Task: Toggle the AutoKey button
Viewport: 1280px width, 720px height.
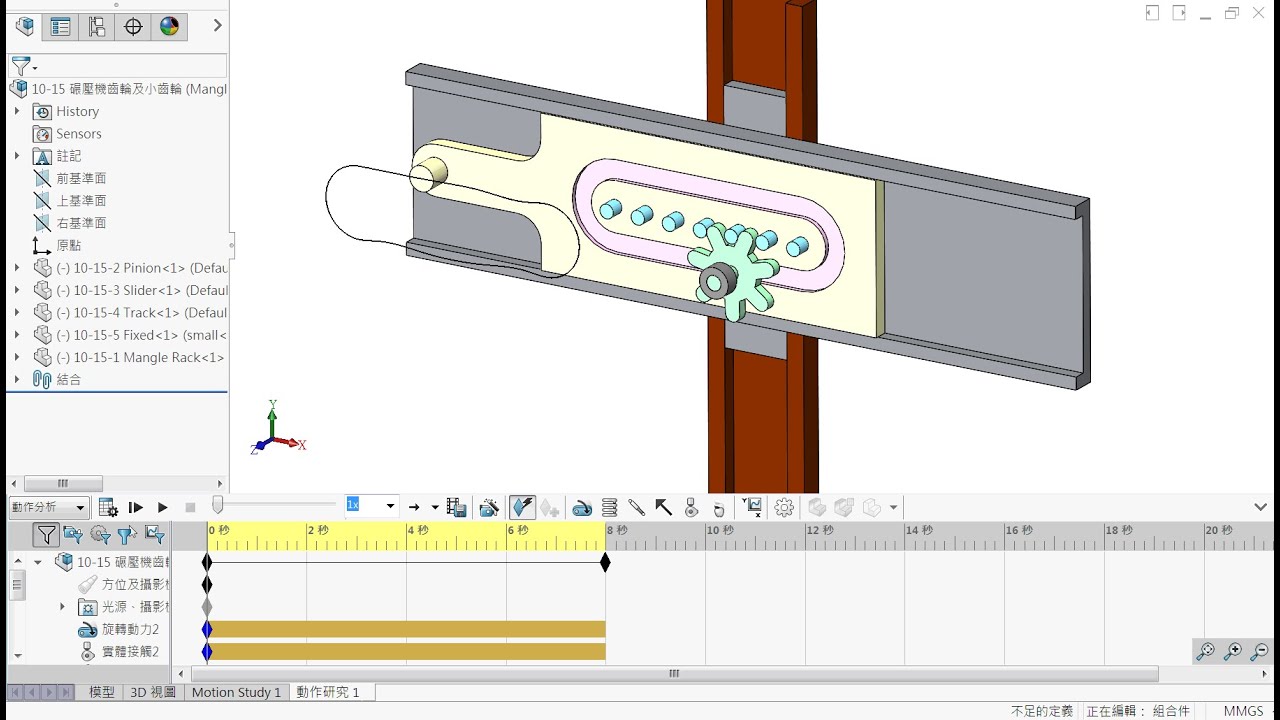Action: click(522, 508)
